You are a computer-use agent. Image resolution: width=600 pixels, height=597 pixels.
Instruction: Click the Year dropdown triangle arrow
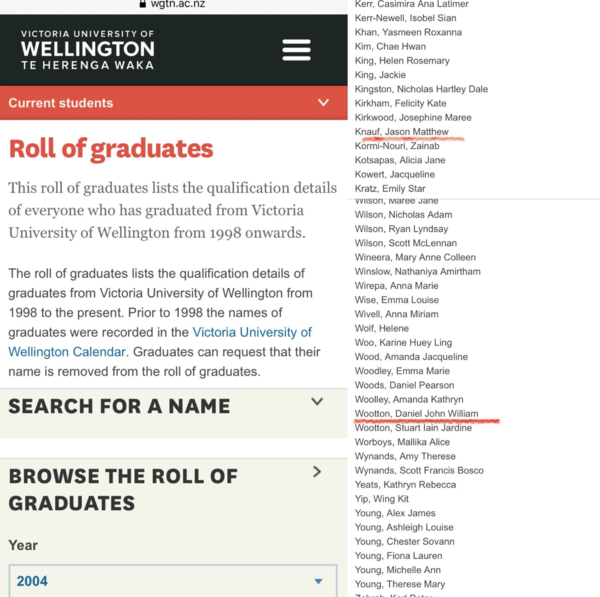318,581
